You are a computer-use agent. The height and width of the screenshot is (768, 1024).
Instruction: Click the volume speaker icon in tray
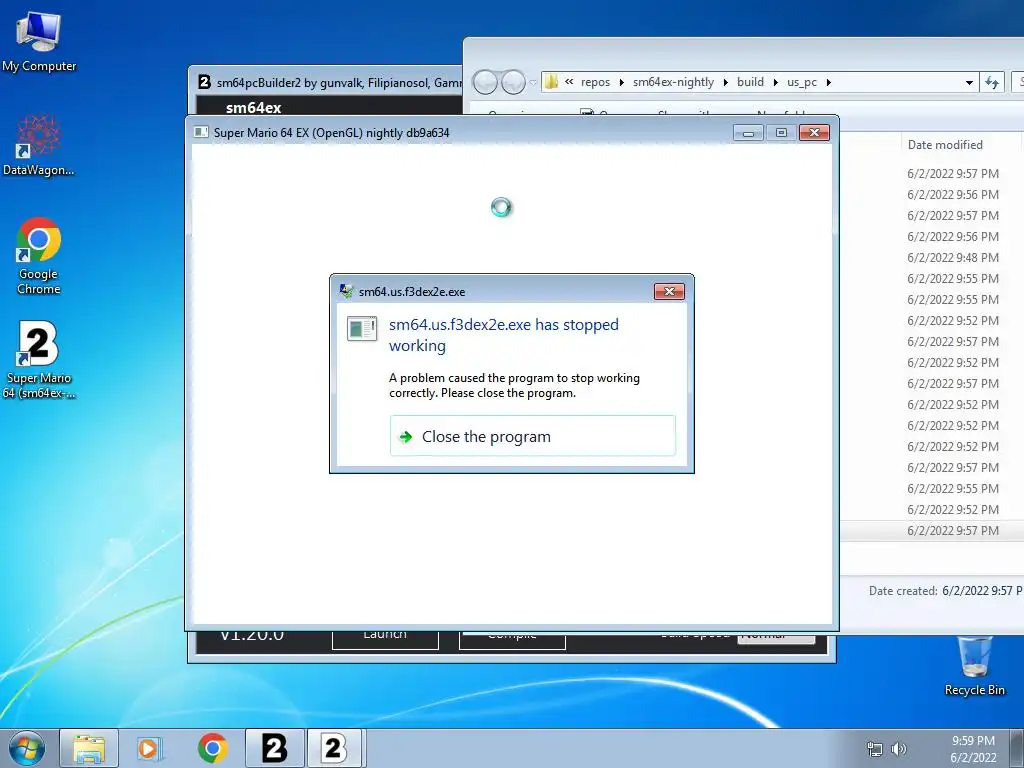coord(899,749)
